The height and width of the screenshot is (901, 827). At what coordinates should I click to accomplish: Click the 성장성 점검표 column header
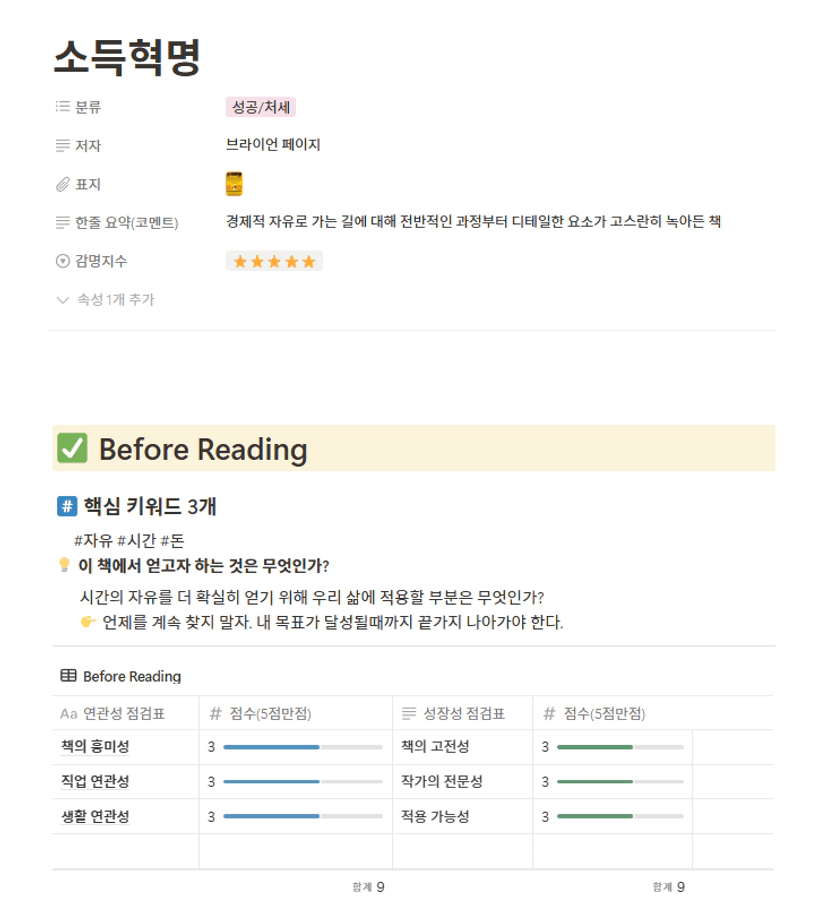pyautogui.click(x=462, y=714)
